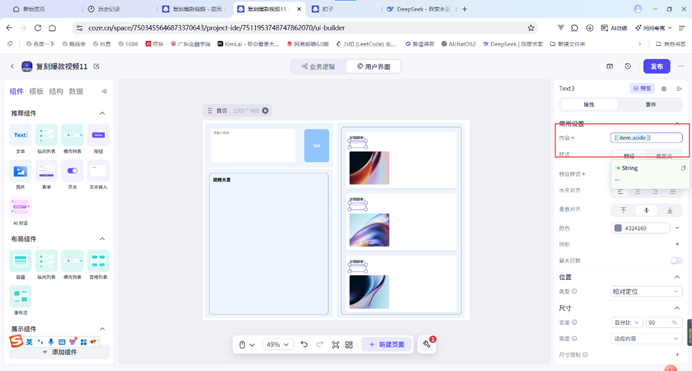Select the 文本输入 text input component icon

pyautogui.click(x=98, y=171)
